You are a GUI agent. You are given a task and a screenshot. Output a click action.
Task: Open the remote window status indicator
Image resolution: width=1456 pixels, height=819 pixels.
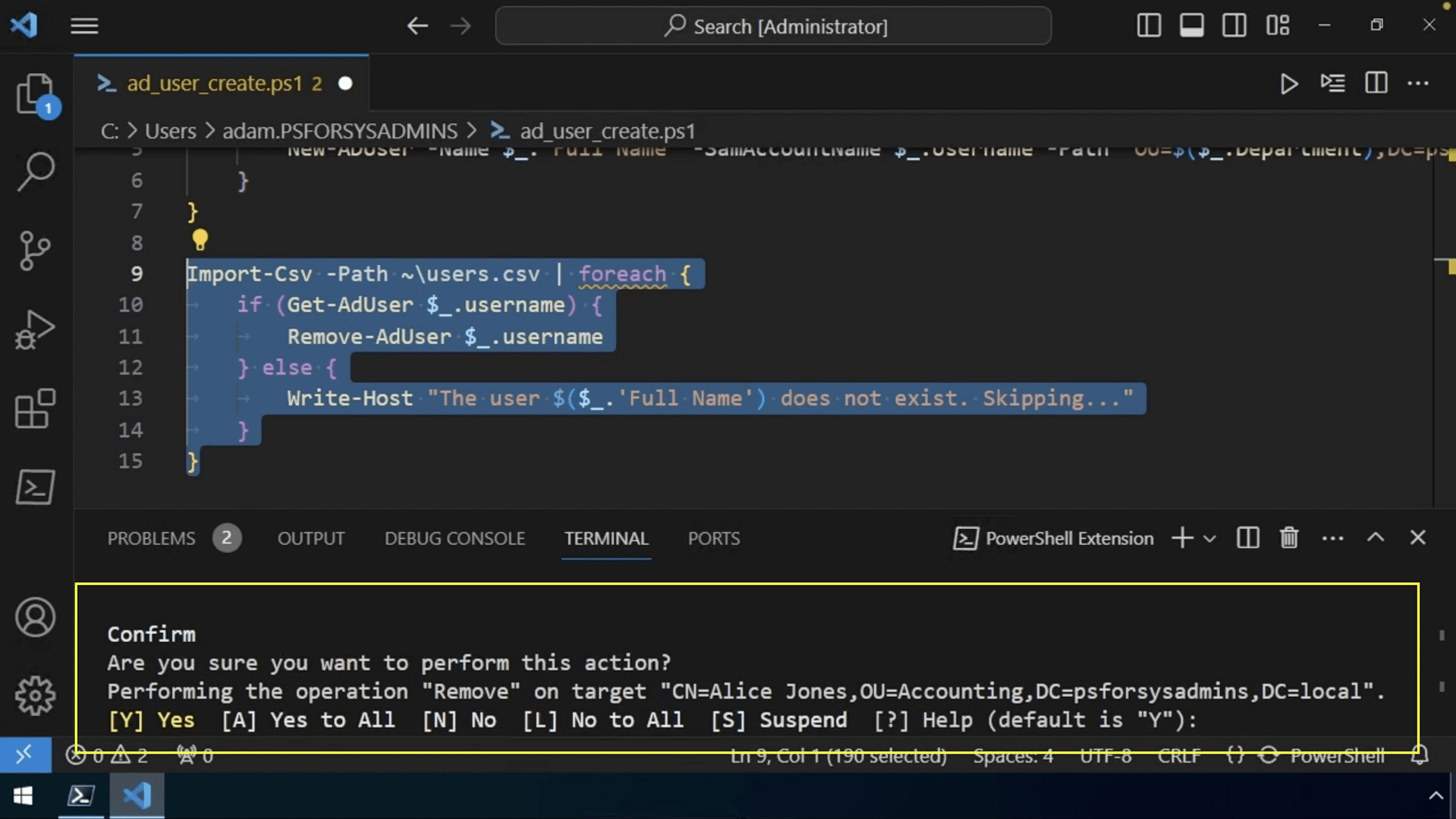(x=25, y=755)
